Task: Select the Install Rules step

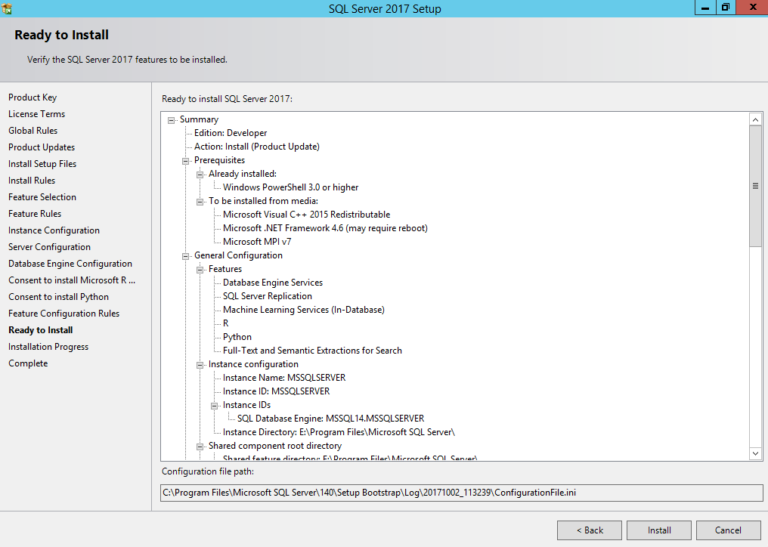Action: click(x=32, y=180)
